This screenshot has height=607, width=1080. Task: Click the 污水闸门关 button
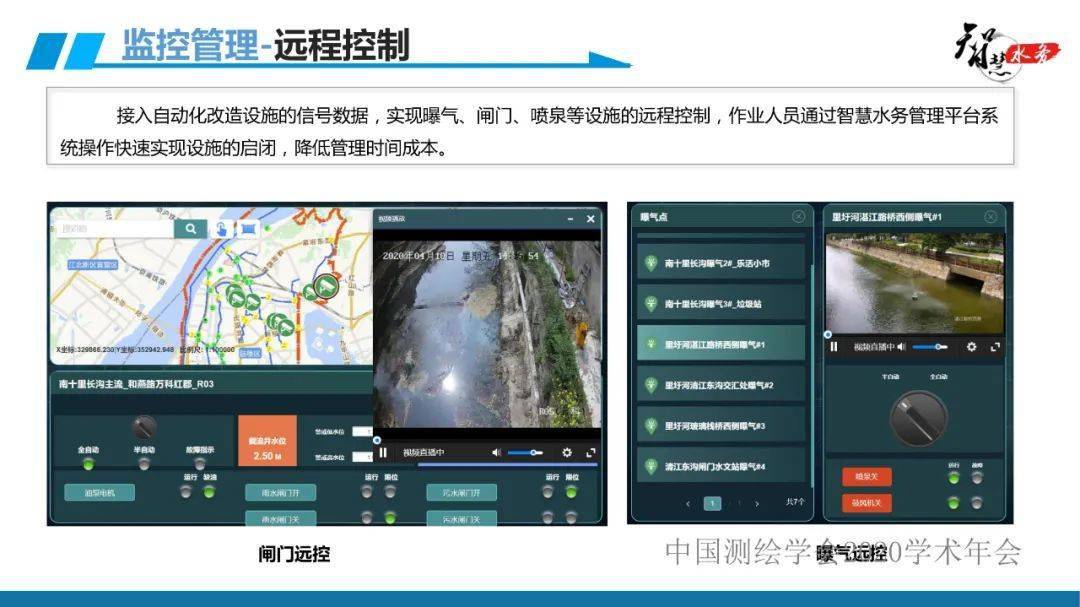[x=461, y=518]
